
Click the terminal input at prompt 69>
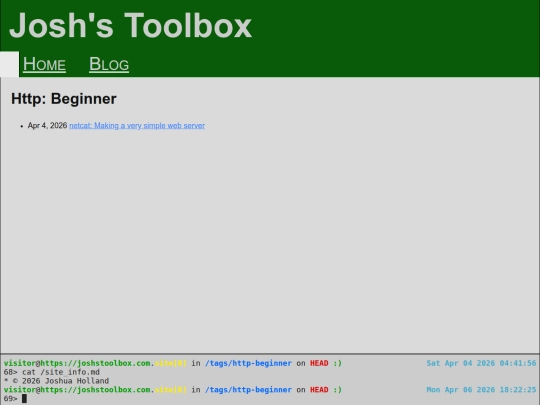(24, 398)
